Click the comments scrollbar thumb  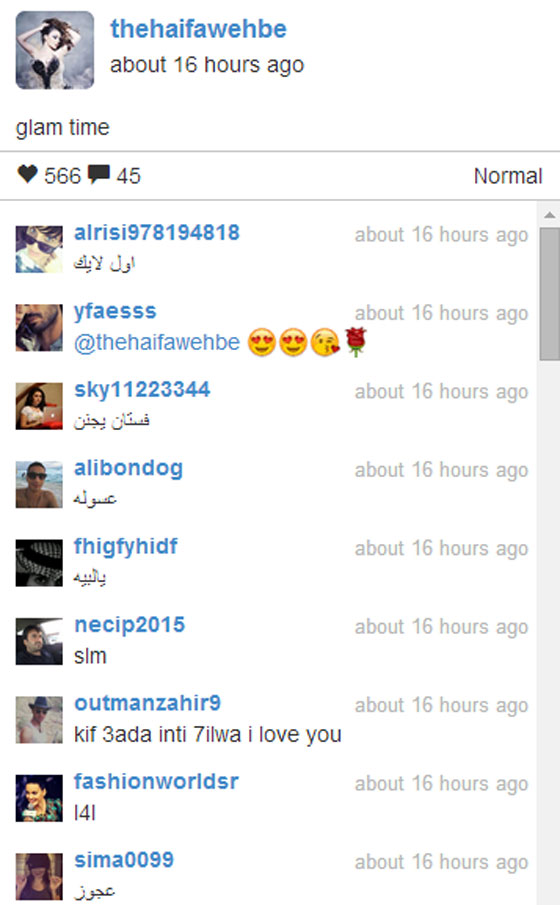(x=550, y=294)
